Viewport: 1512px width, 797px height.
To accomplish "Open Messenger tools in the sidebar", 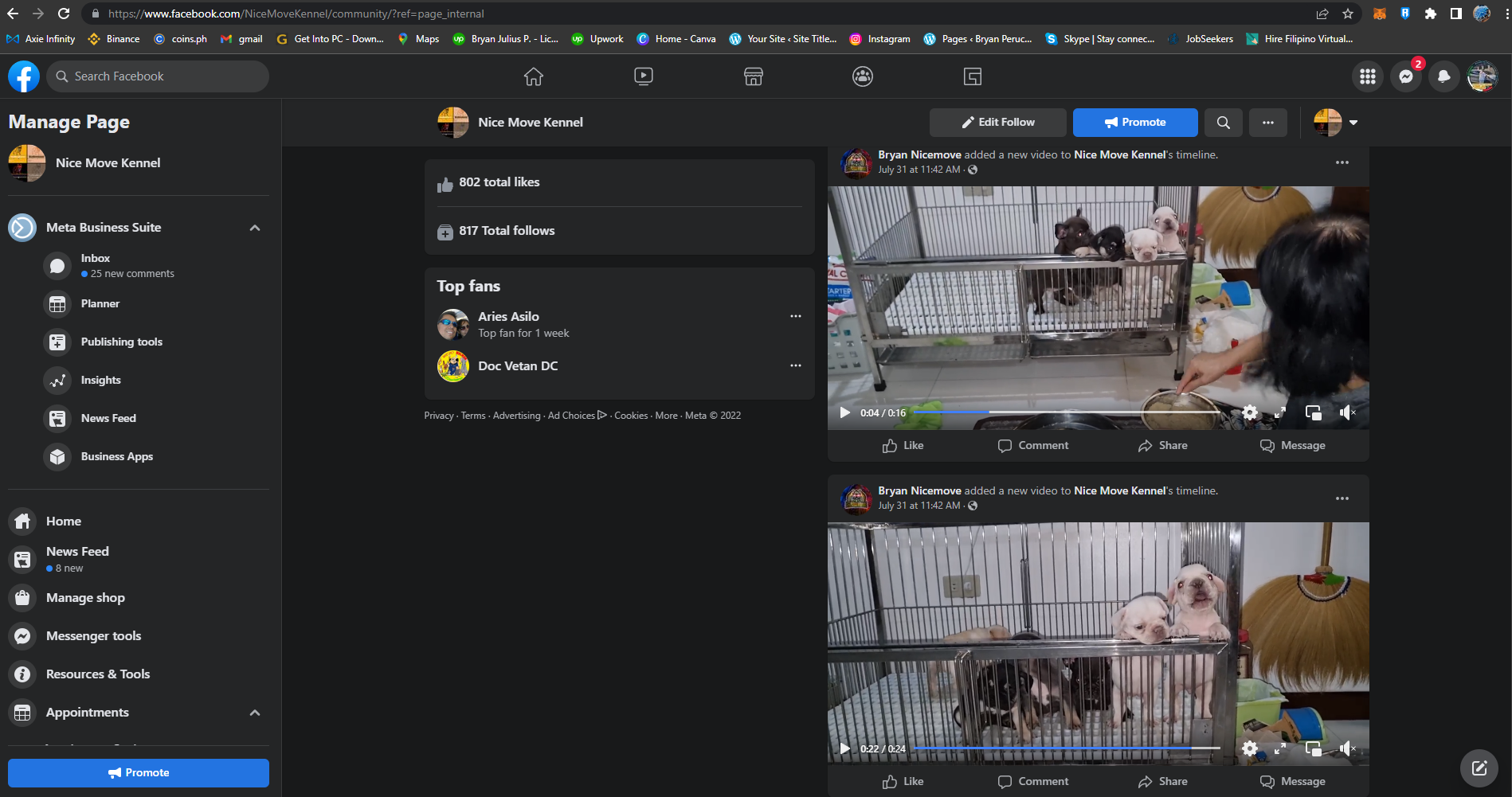I will [139, 636].
